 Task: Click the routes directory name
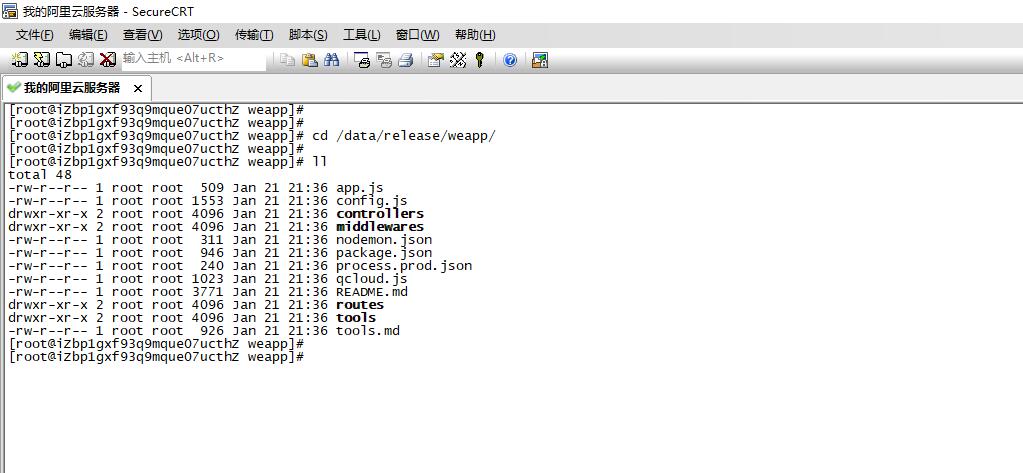coord(359,305)
